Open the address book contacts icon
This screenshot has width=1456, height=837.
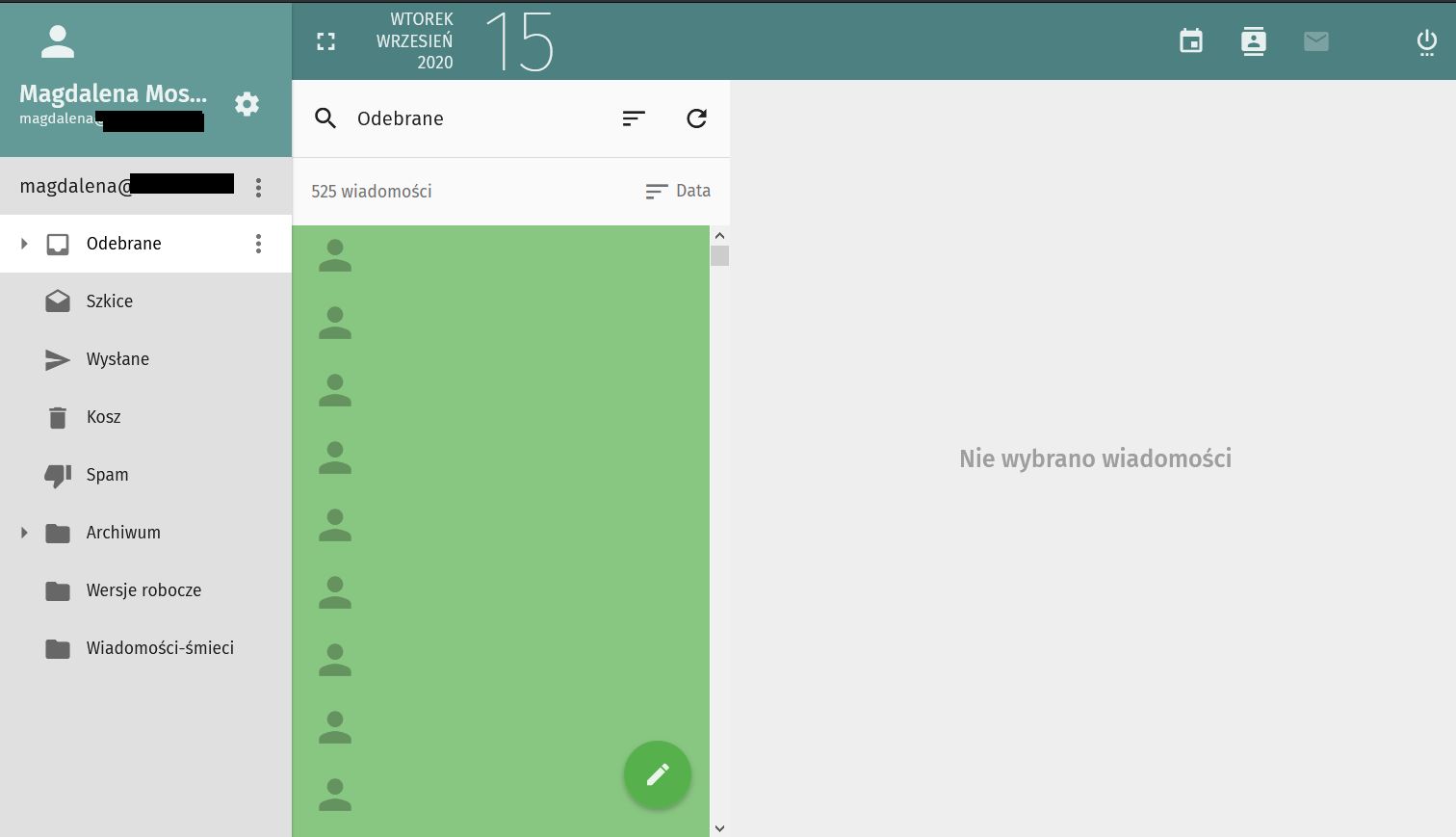(x=1253, y=41)
